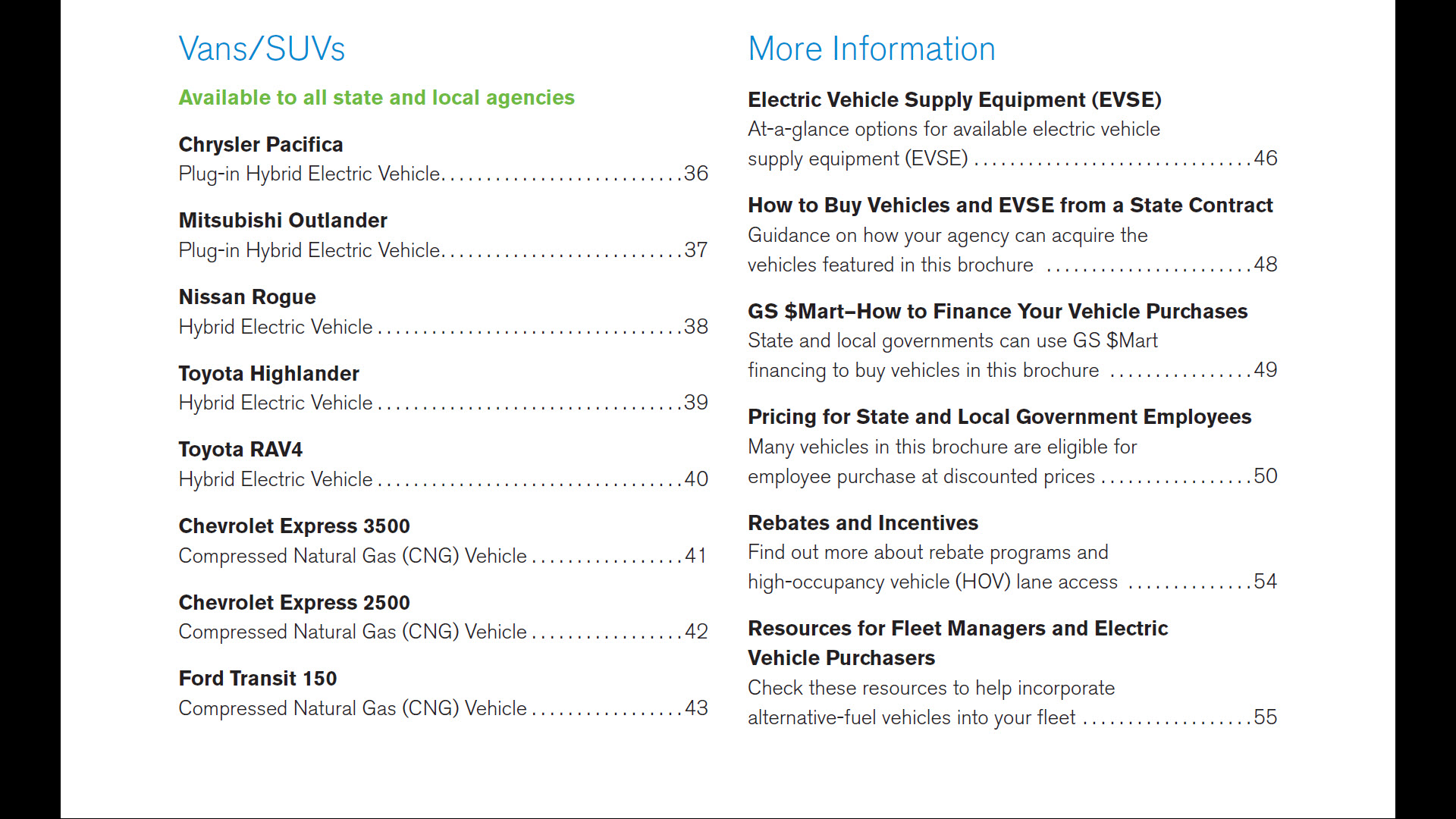Open the Chrysler Pacifica entry
1456x819 pixels.
pyautogui.click(x=261, y=144)
